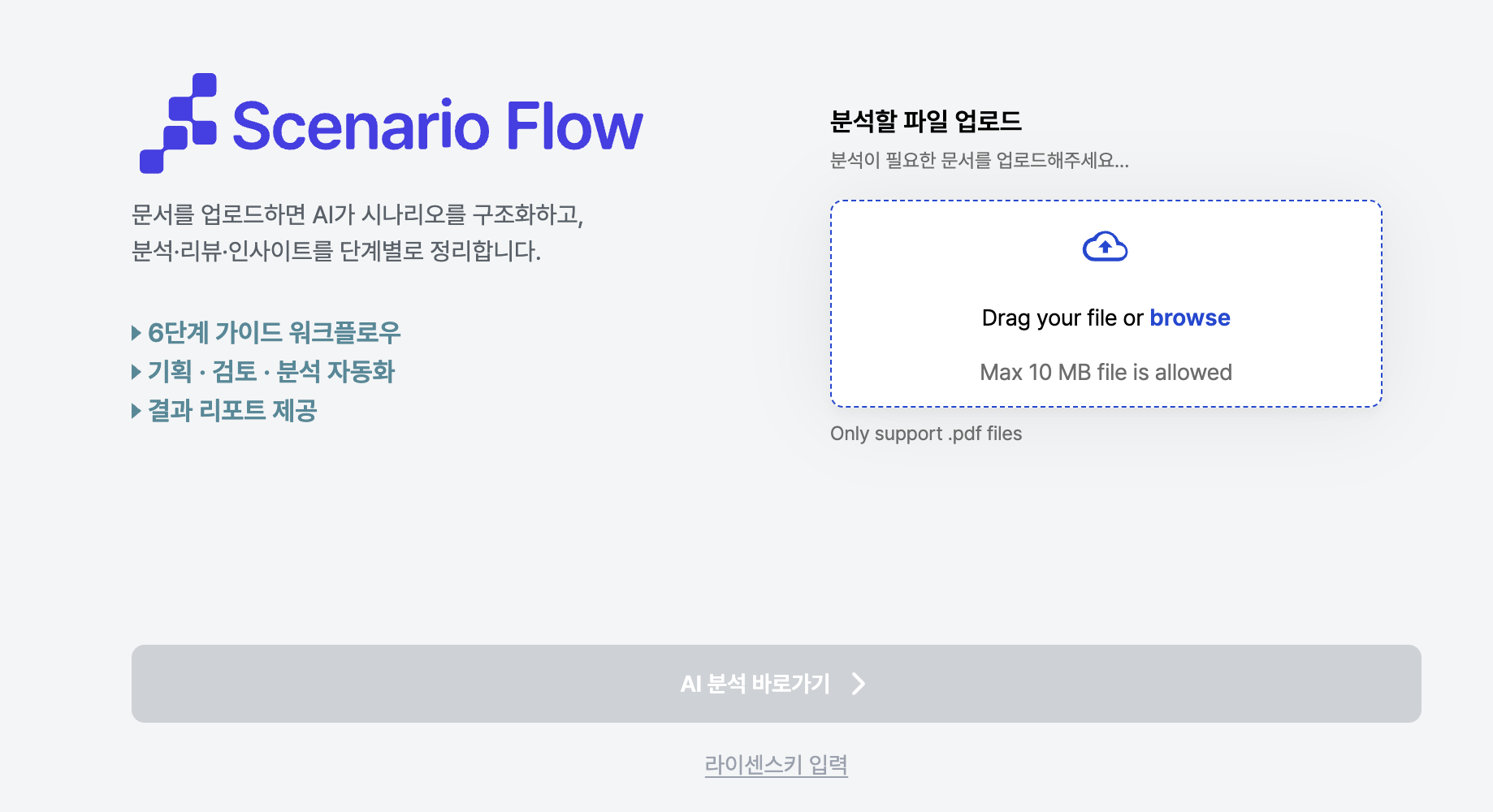The width and height of the screenshot is (1493, 812).
Task: Click the "Drag your file or" text
Action: [x=1062, y=317]
